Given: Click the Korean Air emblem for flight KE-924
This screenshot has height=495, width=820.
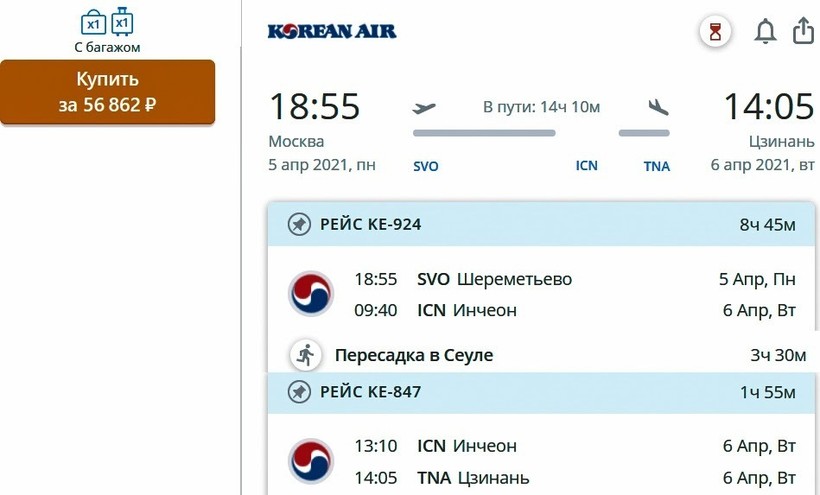Looking at the screenshot, I should 311,294.
